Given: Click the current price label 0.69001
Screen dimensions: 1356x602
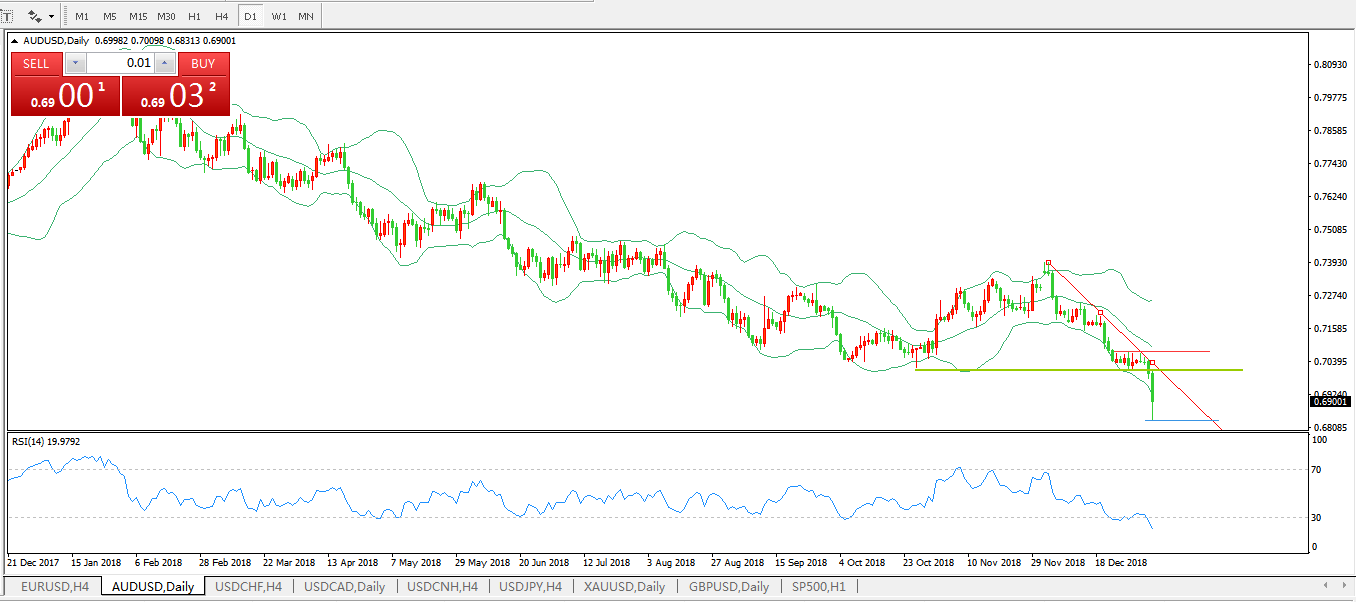Looking at the screenshot, I should [x=1330, y=401].
